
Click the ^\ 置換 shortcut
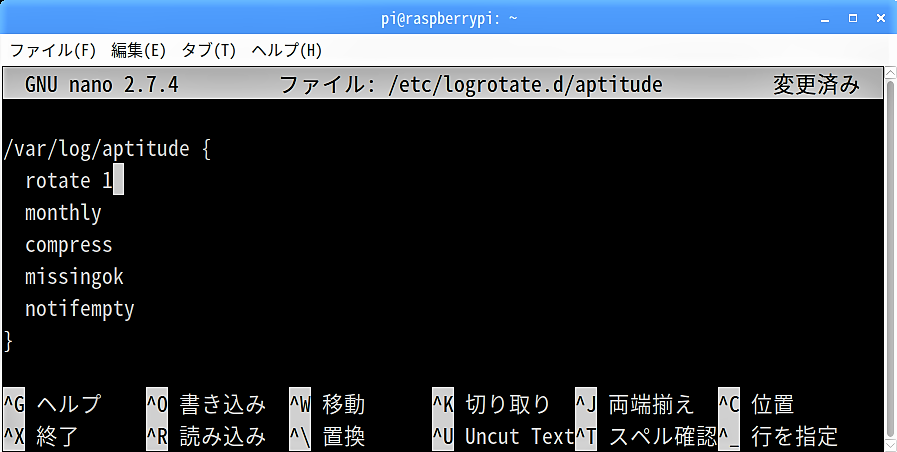click(x=327, y=437)
